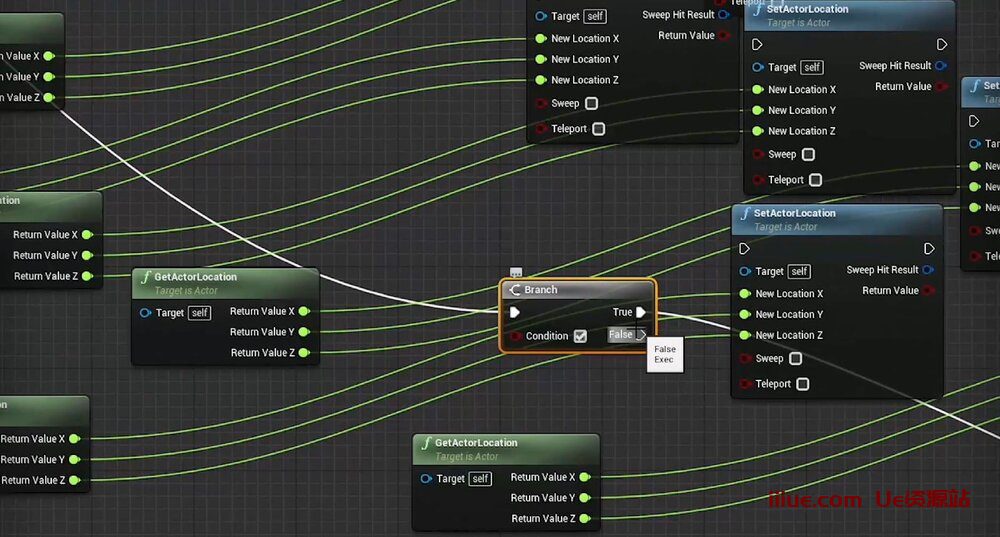The image size is (1000, 537).
Task: Click Return Value pin on lower SetActorLocation
Action: pos(929,290)
